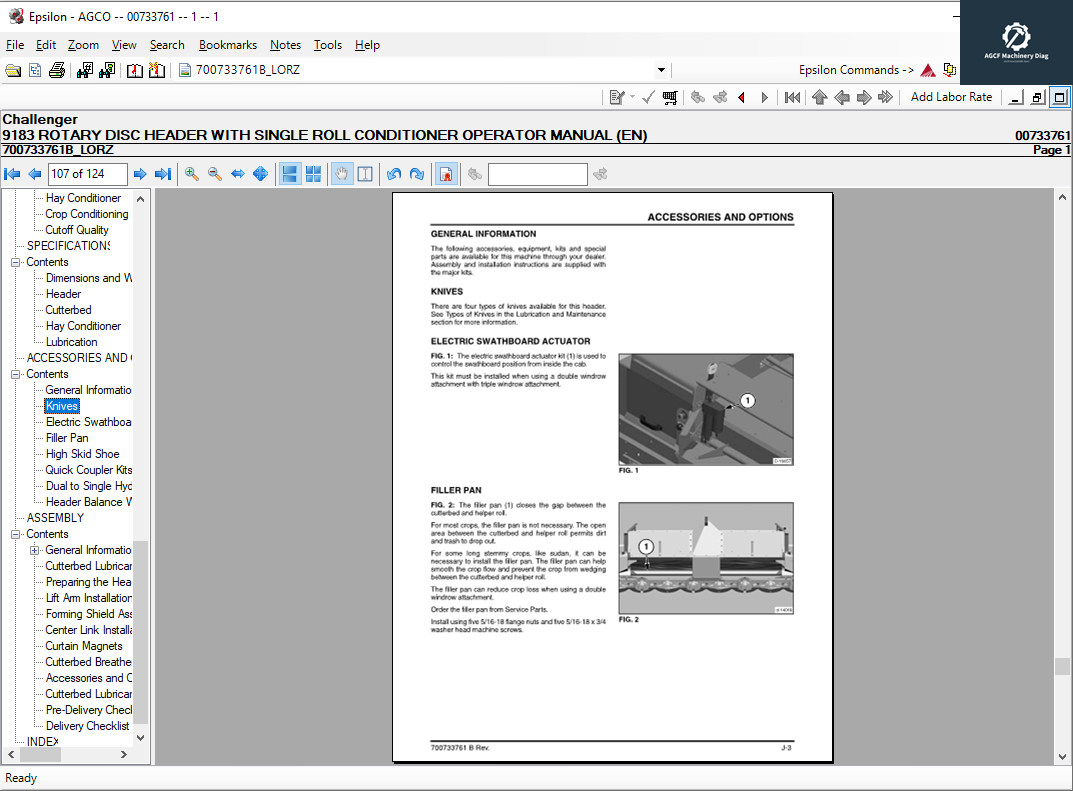
Task: Rotate the page counterclockwise
Action: (394, 174)
